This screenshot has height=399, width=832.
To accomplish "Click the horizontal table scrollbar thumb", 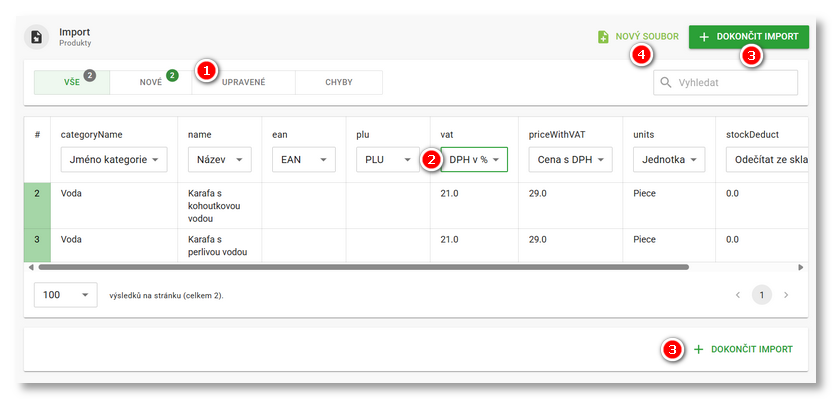I will click(363, 267).
